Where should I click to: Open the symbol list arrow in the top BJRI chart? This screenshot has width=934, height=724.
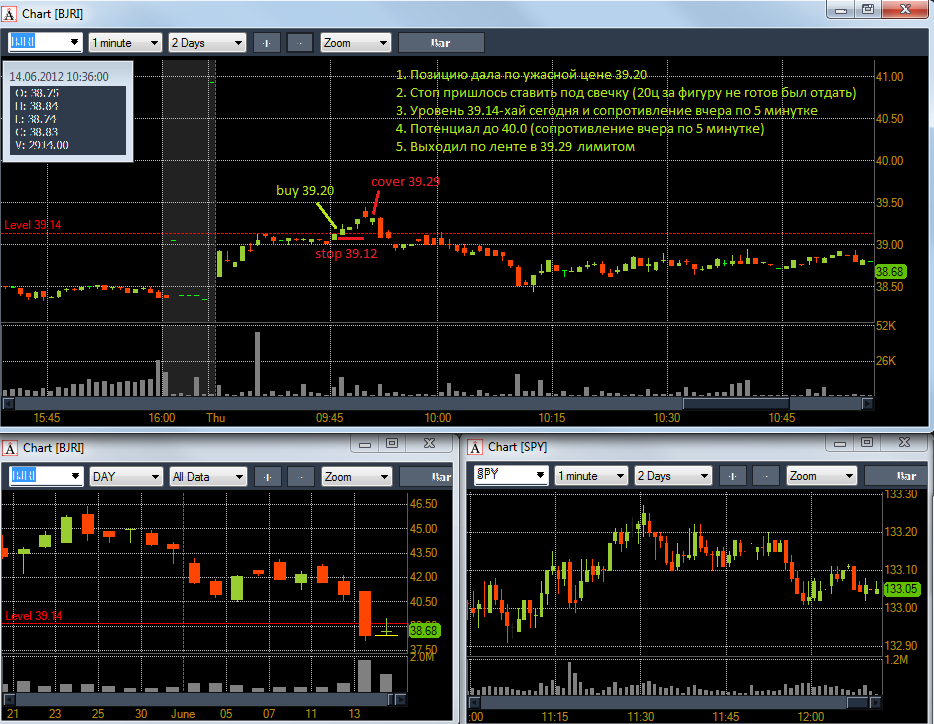(x=74, y=42)
